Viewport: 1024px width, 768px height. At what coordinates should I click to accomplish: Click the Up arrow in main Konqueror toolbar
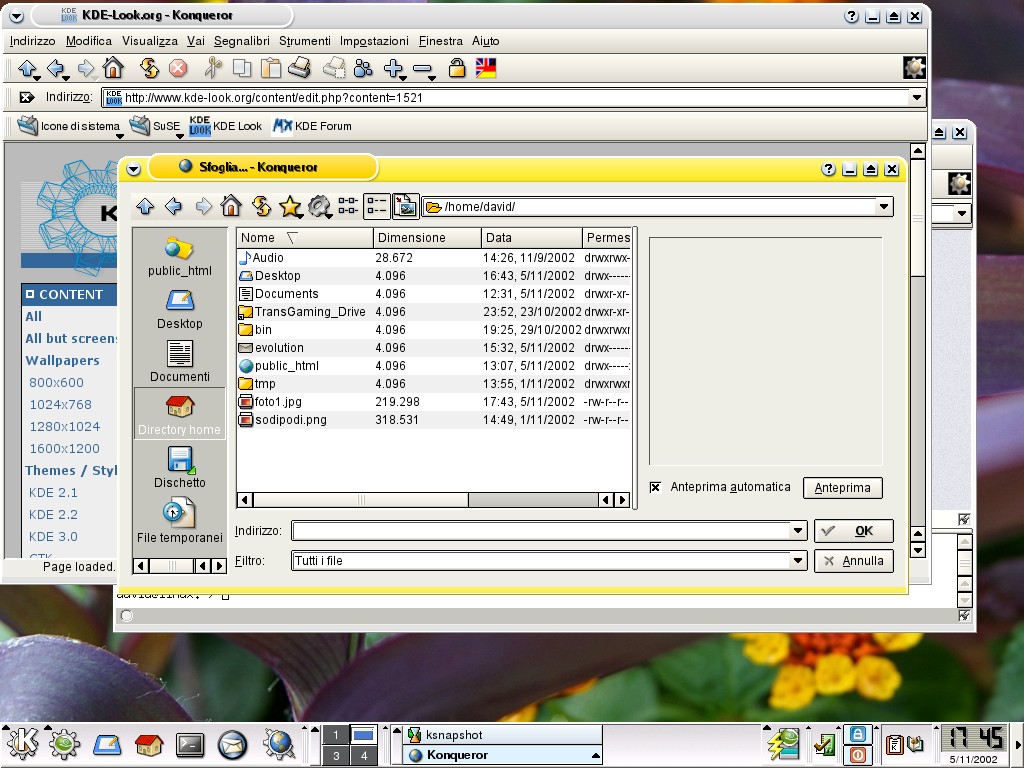click(27, 68)
